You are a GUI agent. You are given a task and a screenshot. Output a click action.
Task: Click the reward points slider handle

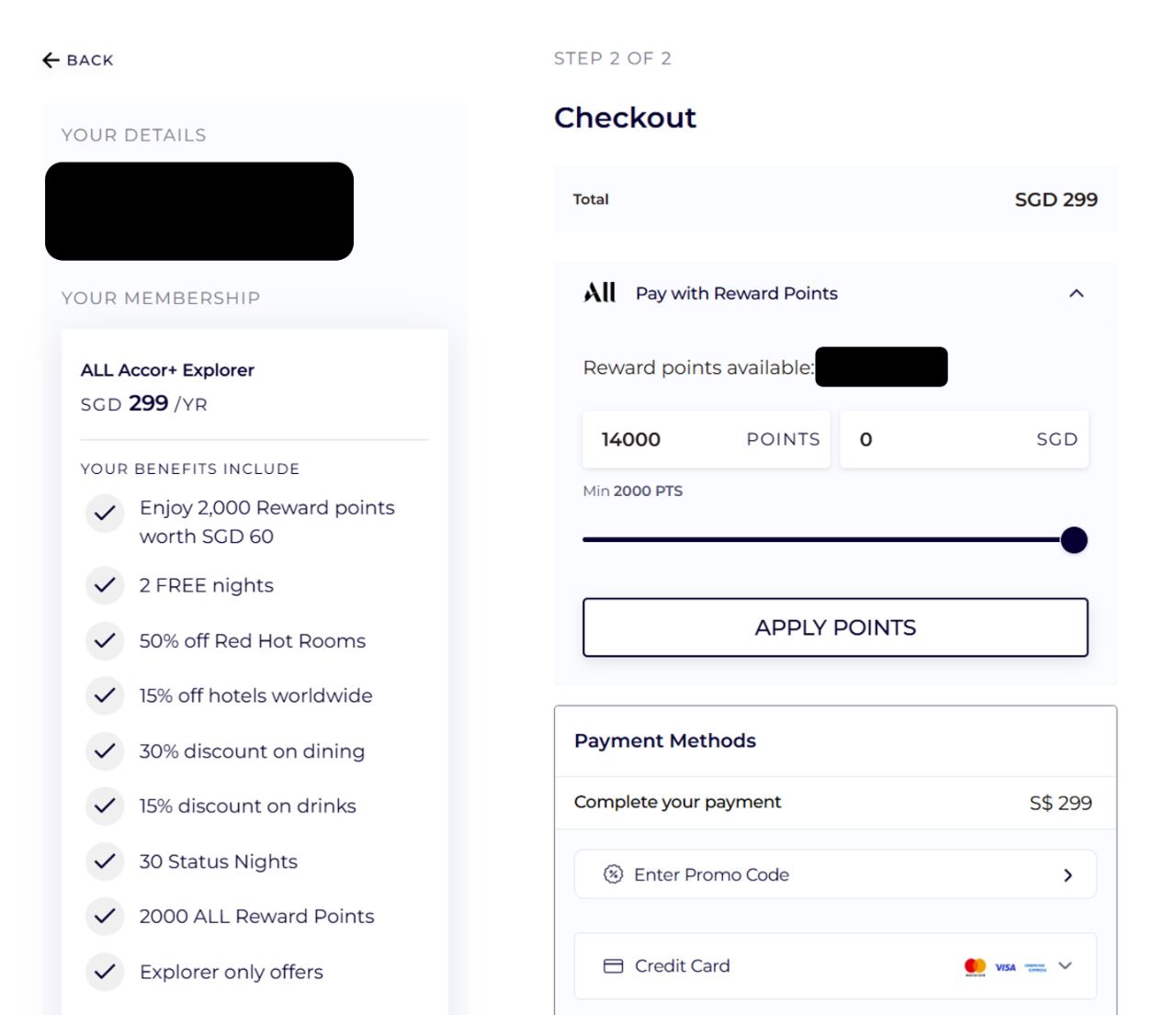(x=1074, y=540)
